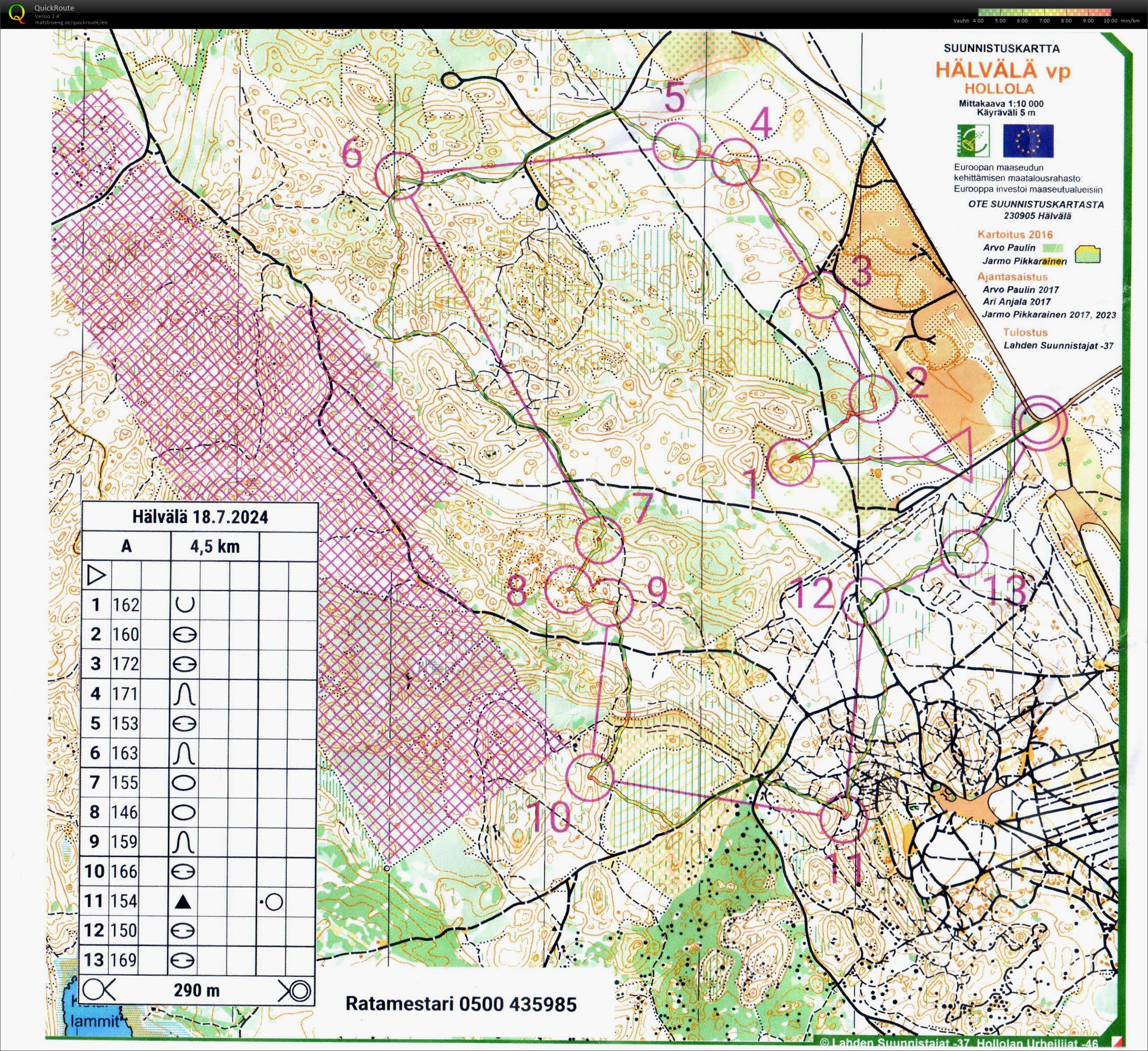Click the Kartoitus 2016 heading

[1015, 234]
